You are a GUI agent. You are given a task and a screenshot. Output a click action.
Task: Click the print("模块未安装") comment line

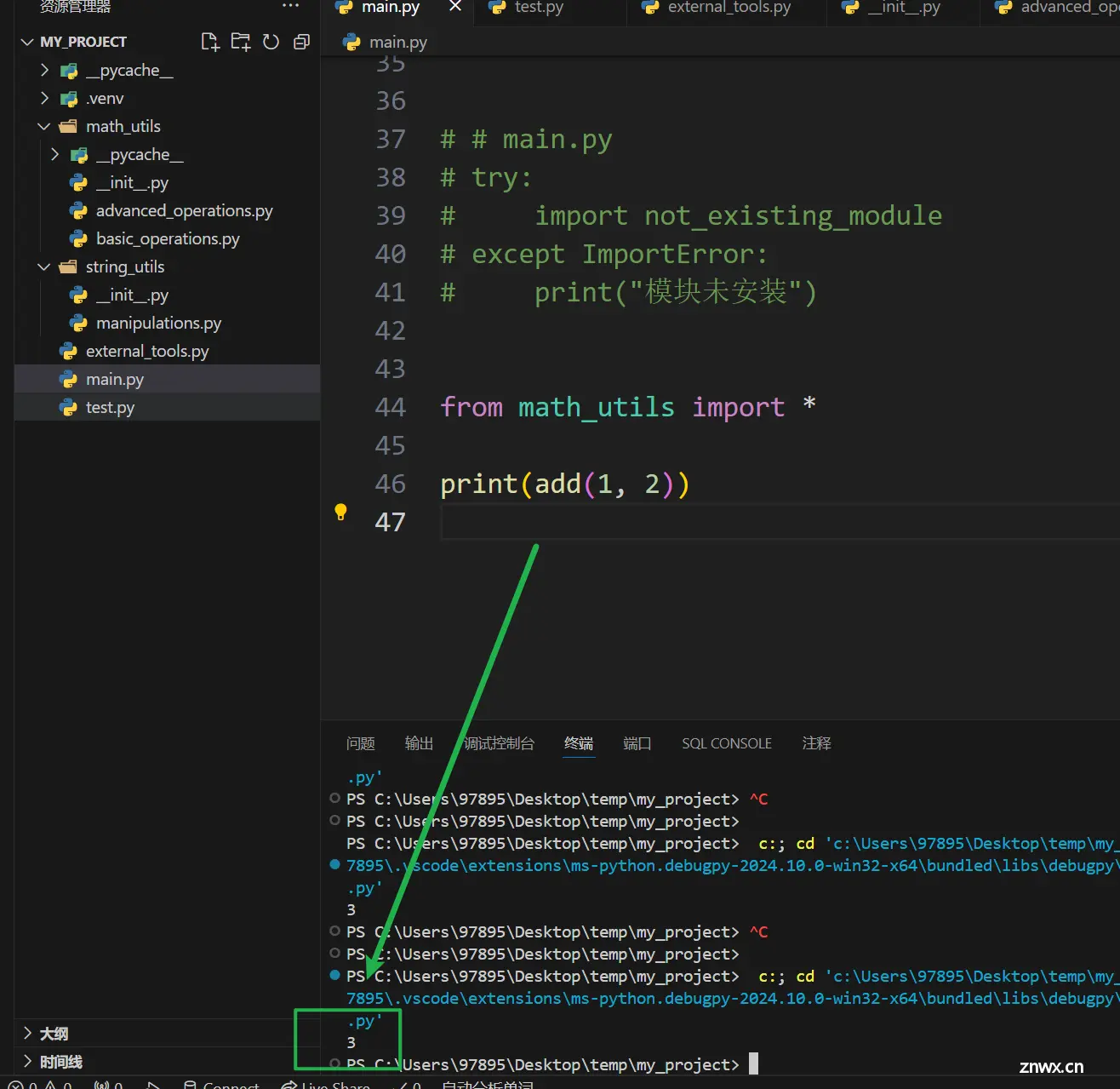(628, 292)
